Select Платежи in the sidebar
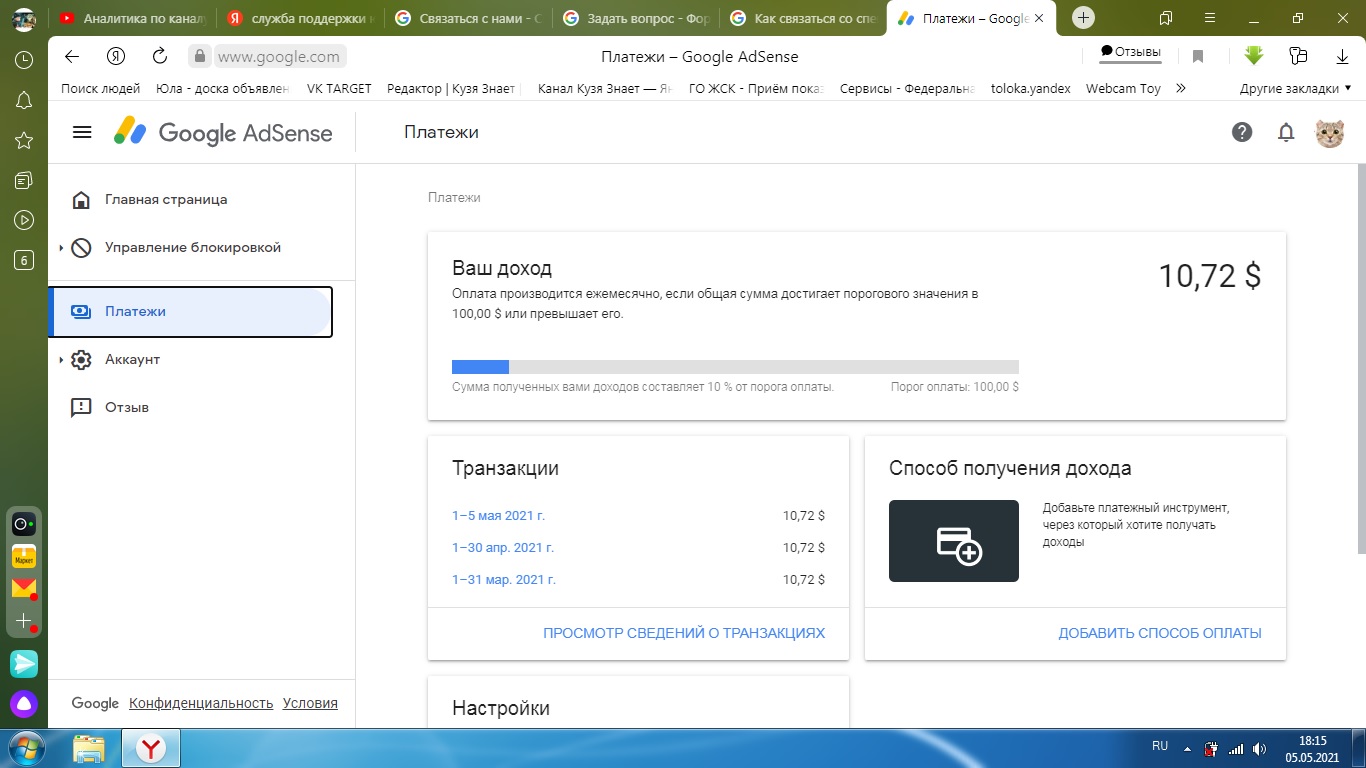This screenshot has height=768, width=1366. 190,312
